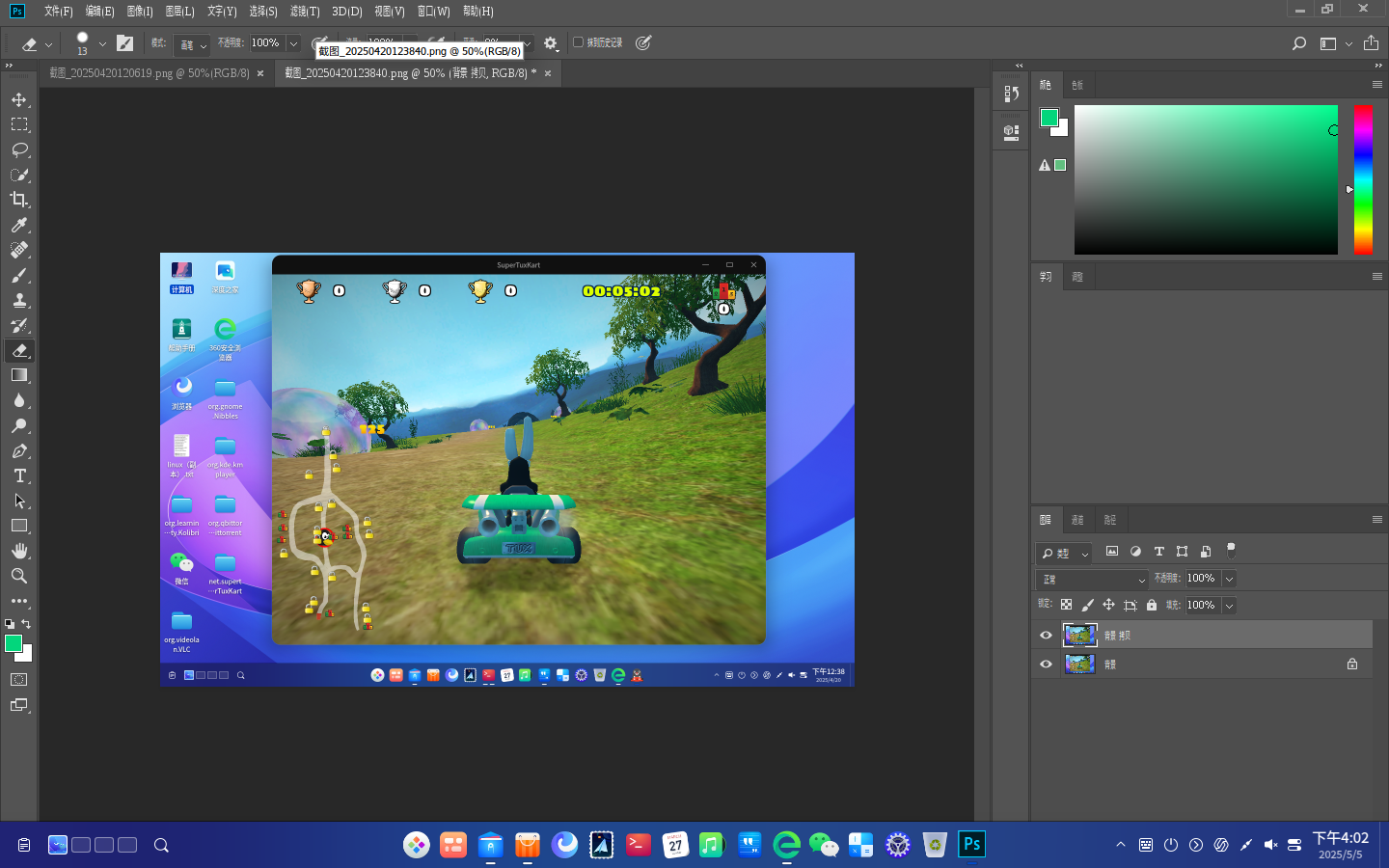Select the Crop tool
Image resolution: width=1389 pixels, height=868 pixels.
tap(19, 200)
